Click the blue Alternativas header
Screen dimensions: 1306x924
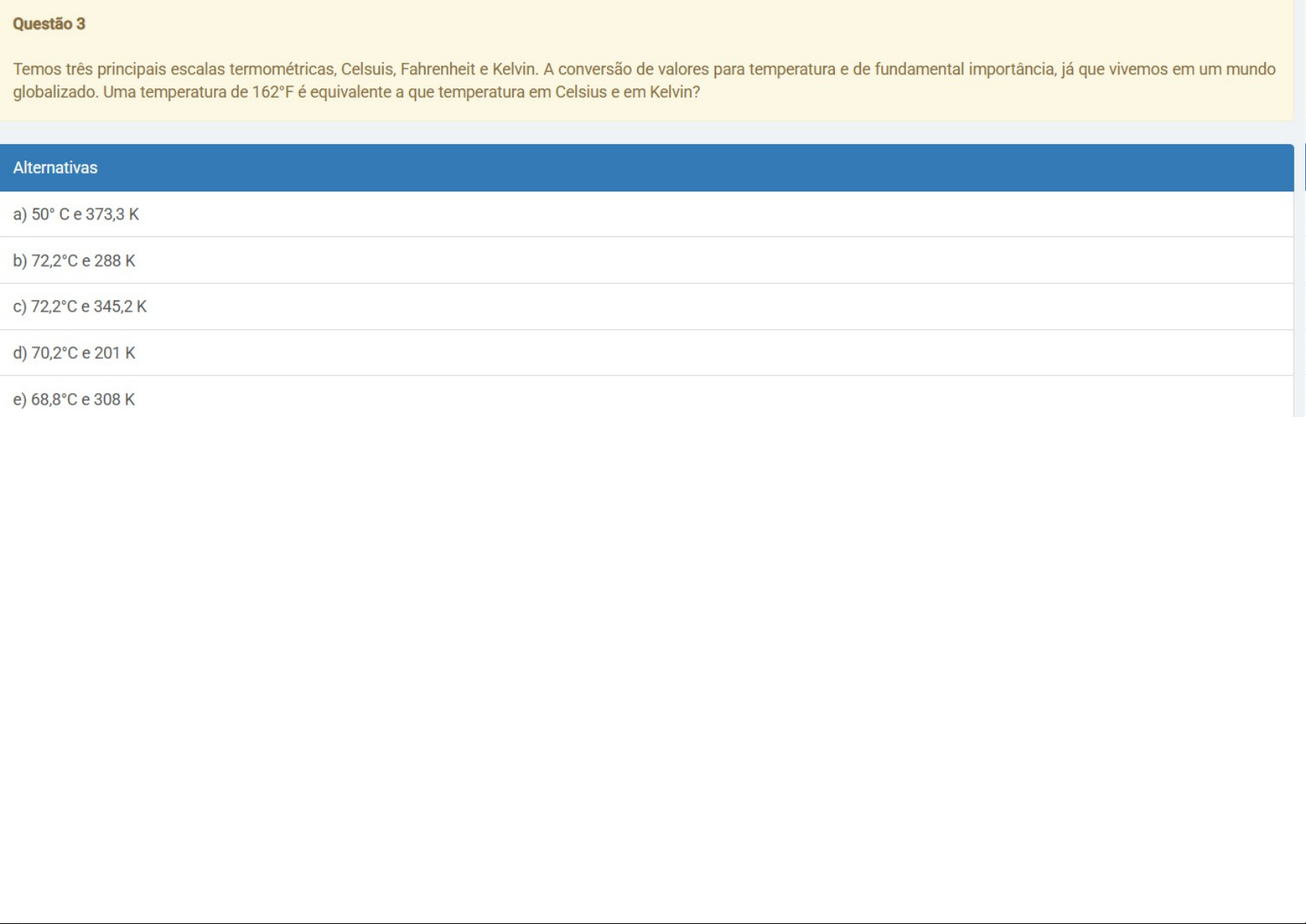pyautogui.click(x=646, y=168)
